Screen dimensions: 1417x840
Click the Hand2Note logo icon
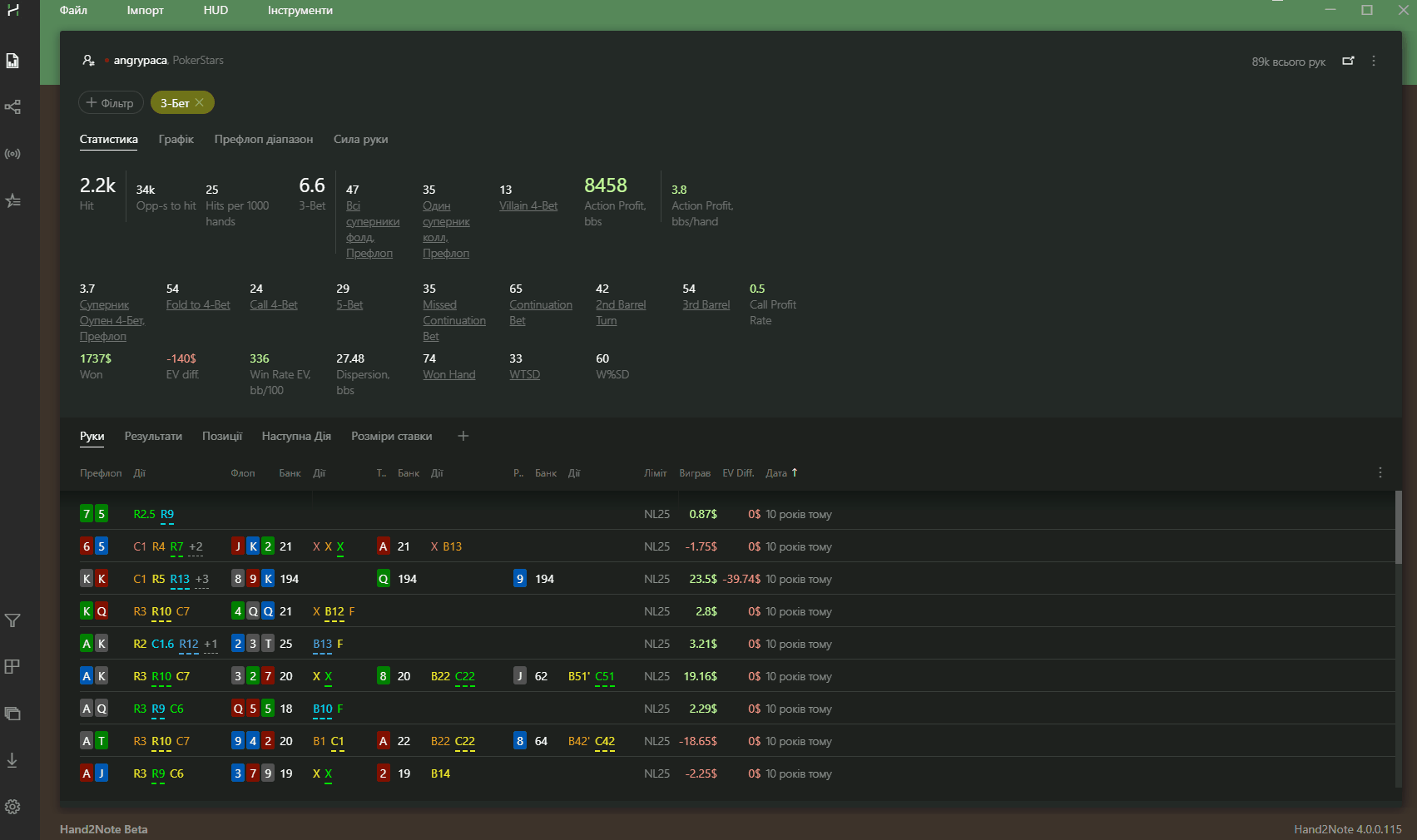pos(12,10)
